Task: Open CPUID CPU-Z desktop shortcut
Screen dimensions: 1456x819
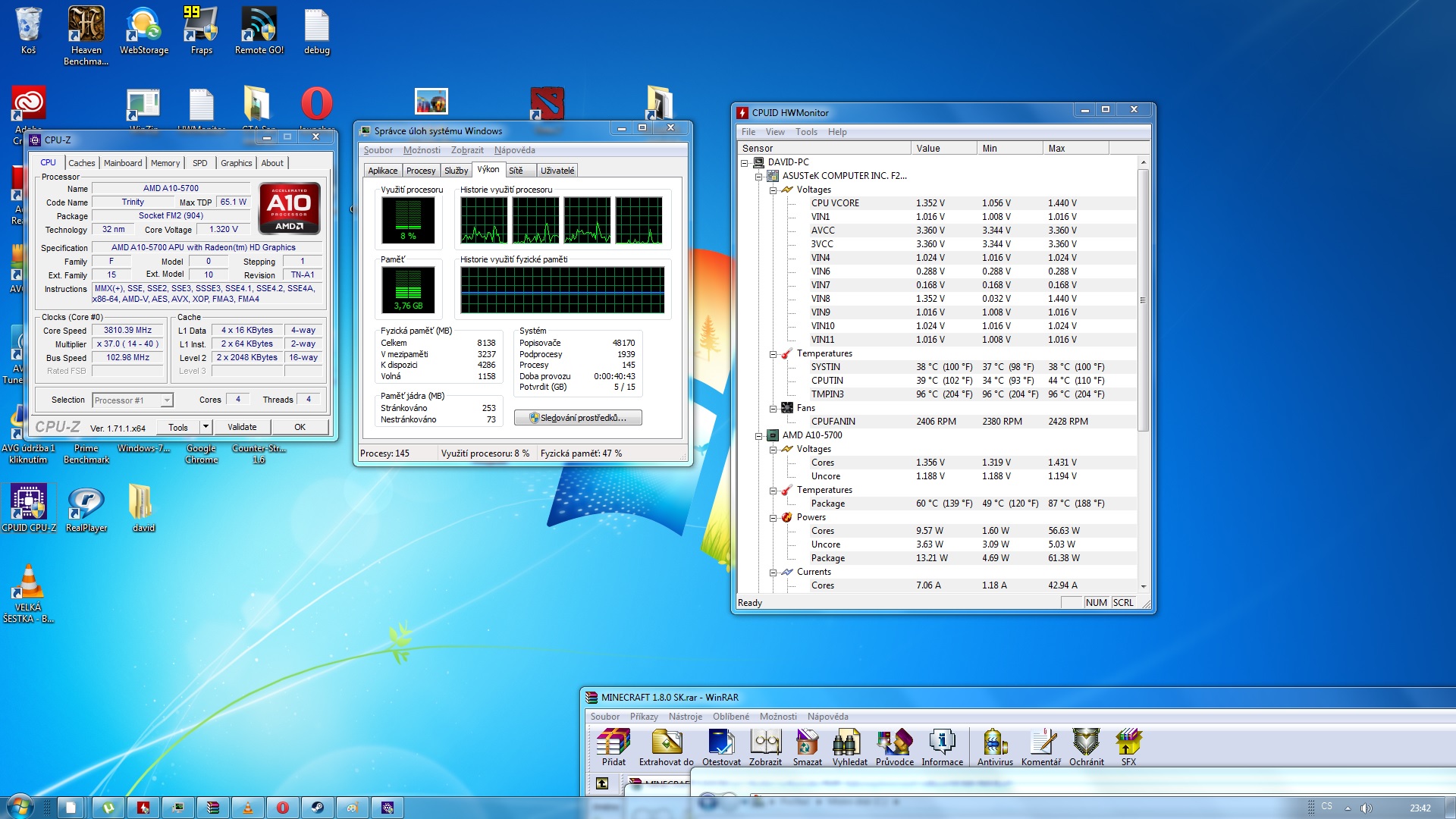Action: click(29, 508)
